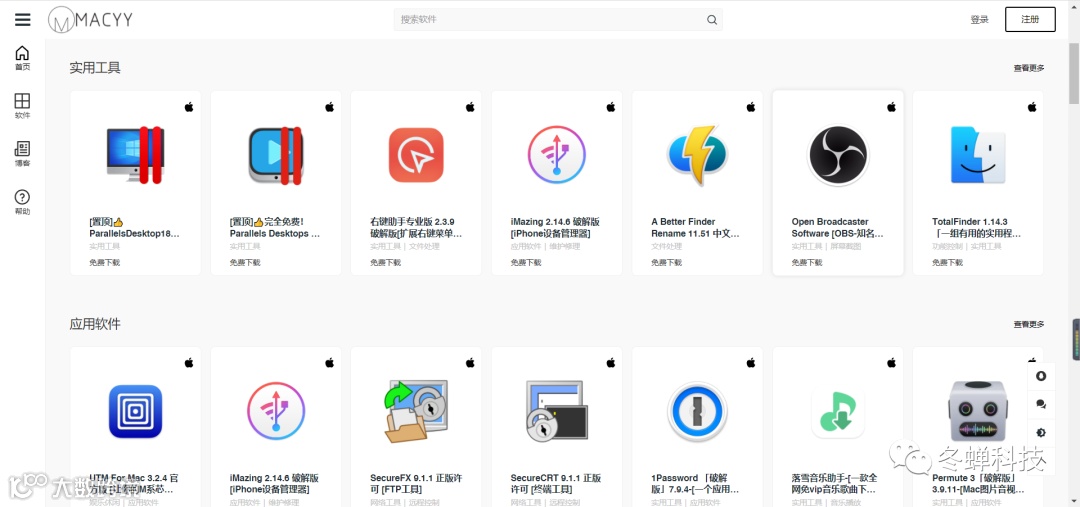Click 查看更多 next to 实用工具
Screen dimensions: 1080x507
pos(1028,68)
